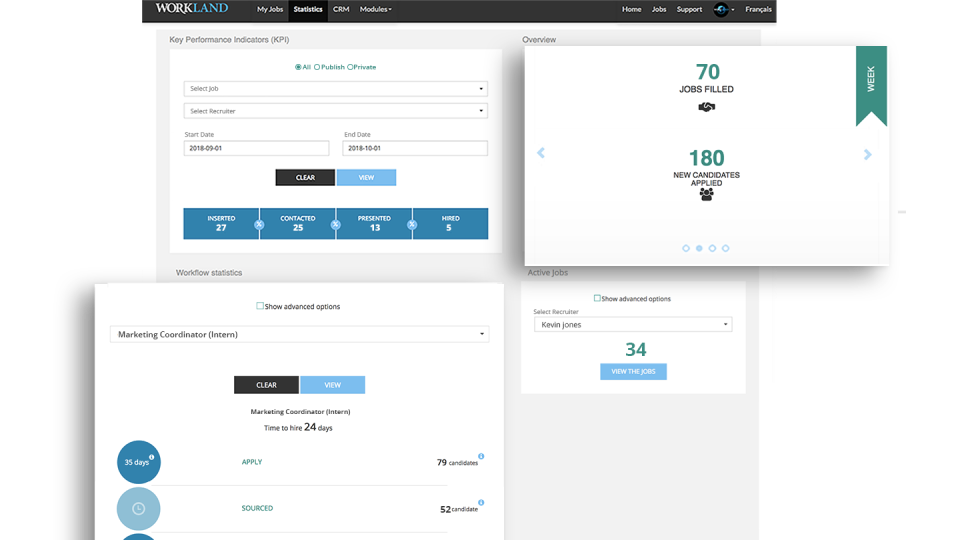Click the HIRED 5 stage tile

tap(451, 223)
